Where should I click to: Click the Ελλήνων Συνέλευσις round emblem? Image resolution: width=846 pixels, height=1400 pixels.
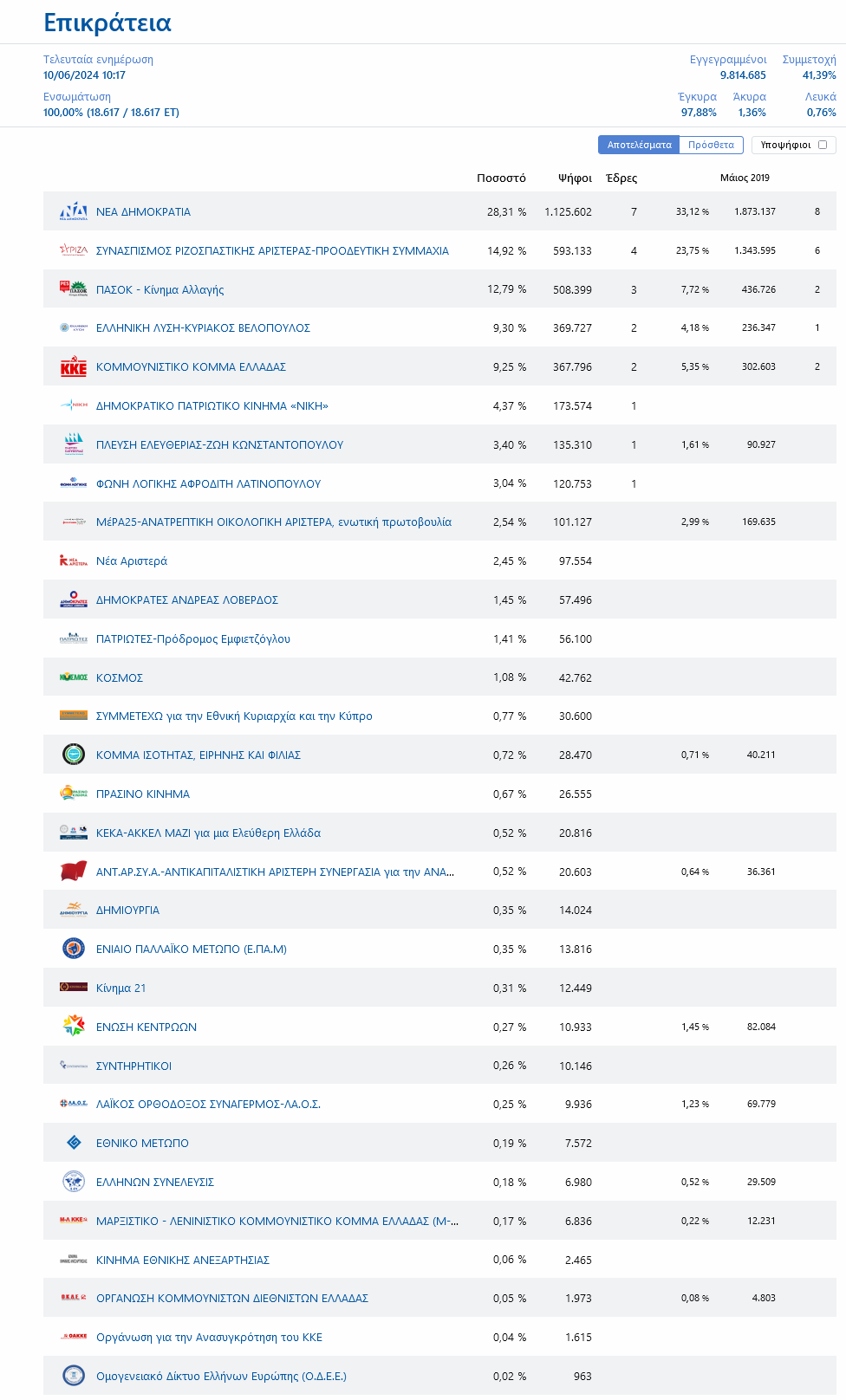coord(74,1182)
